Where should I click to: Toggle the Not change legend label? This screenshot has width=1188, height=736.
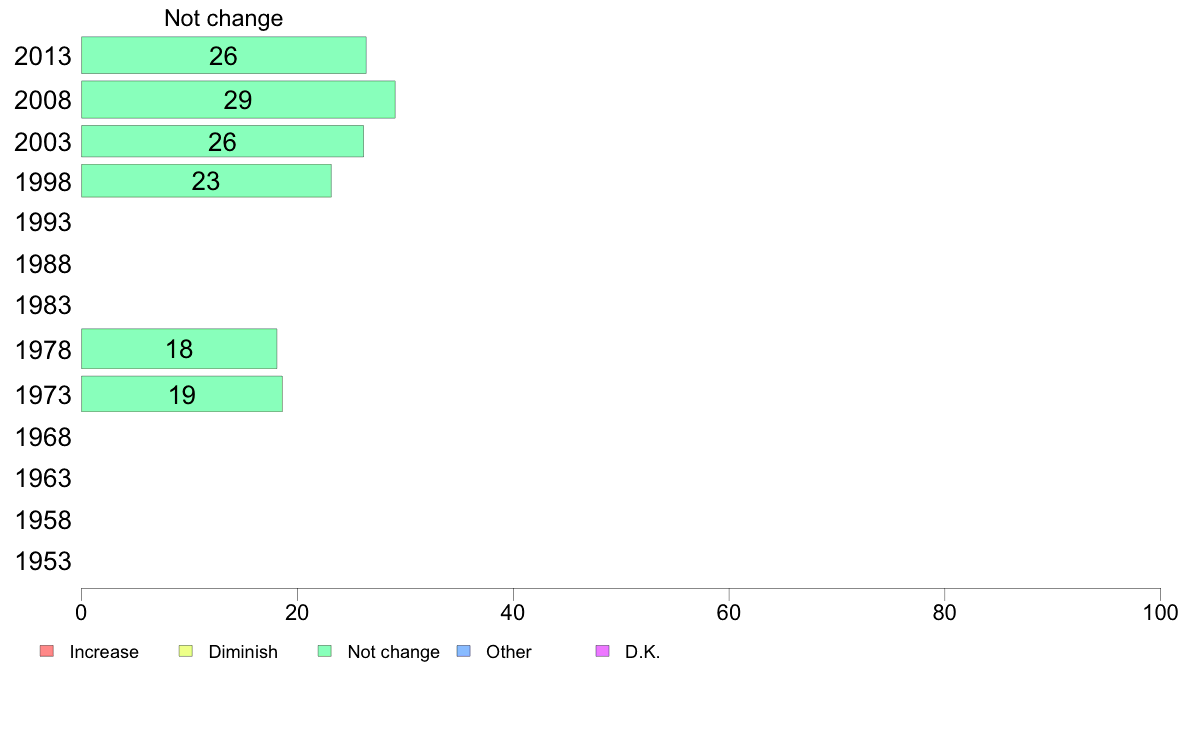coord(393,652)
